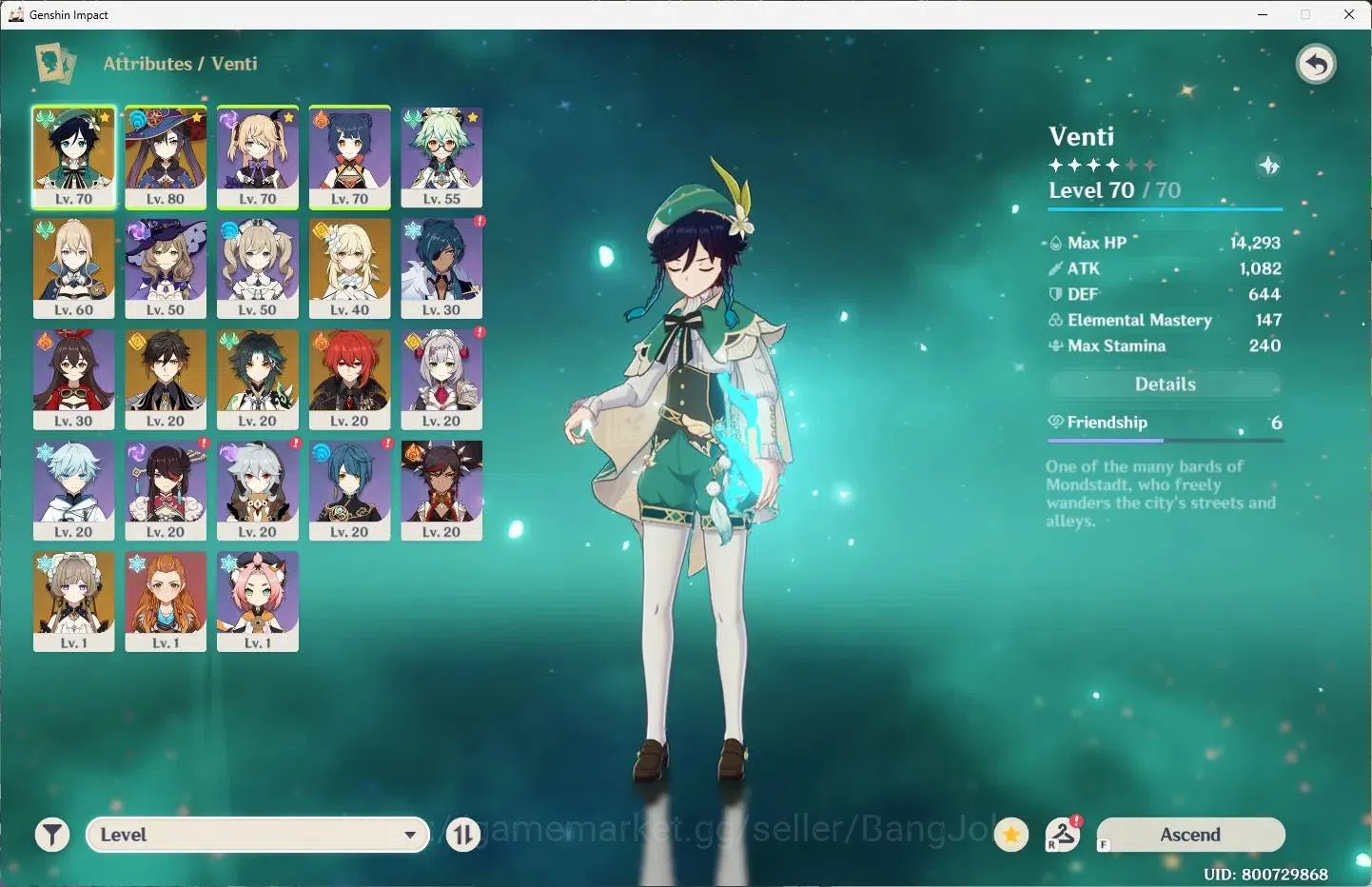Open the Level sort dropdown
1372x887 pixels.
point(258,835)
